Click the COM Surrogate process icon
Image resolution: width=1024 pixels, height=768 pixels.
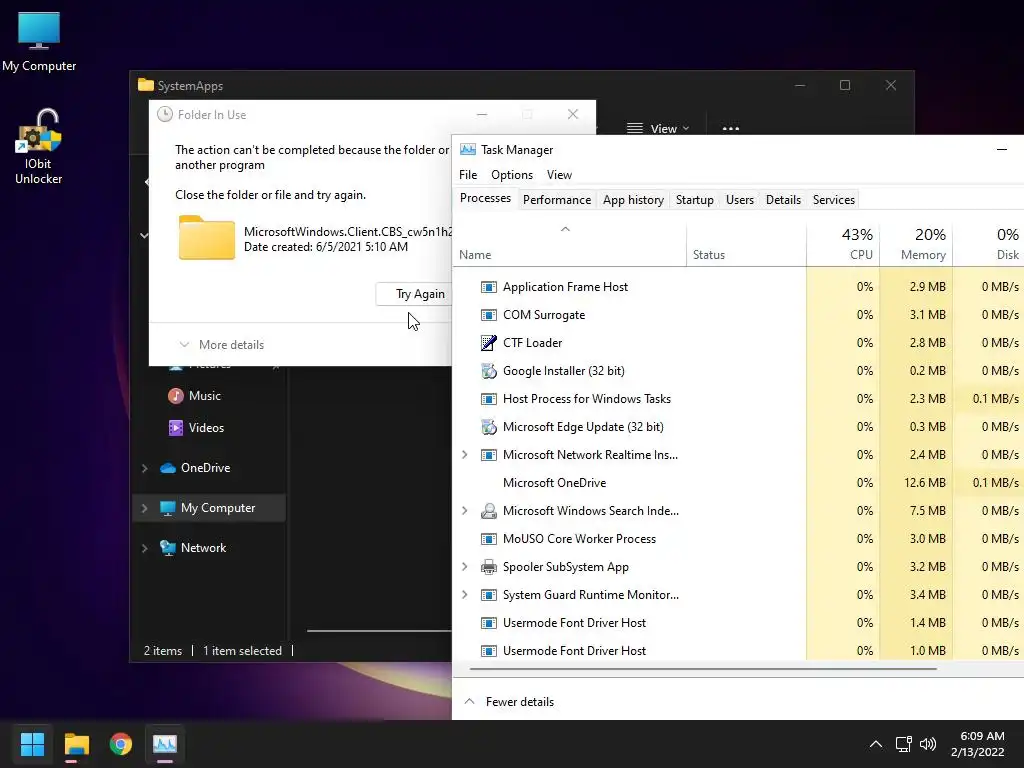[488, 315]
